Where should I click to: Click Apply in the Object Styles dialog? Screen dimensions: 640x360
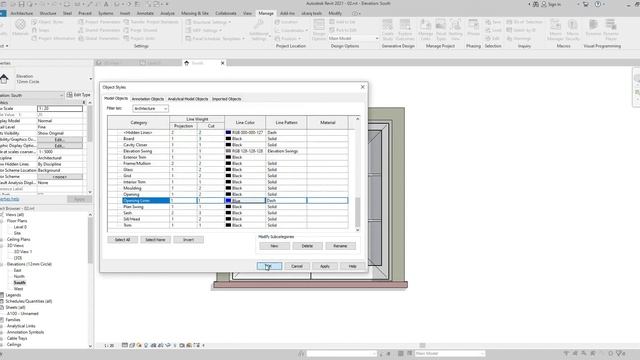324,266
